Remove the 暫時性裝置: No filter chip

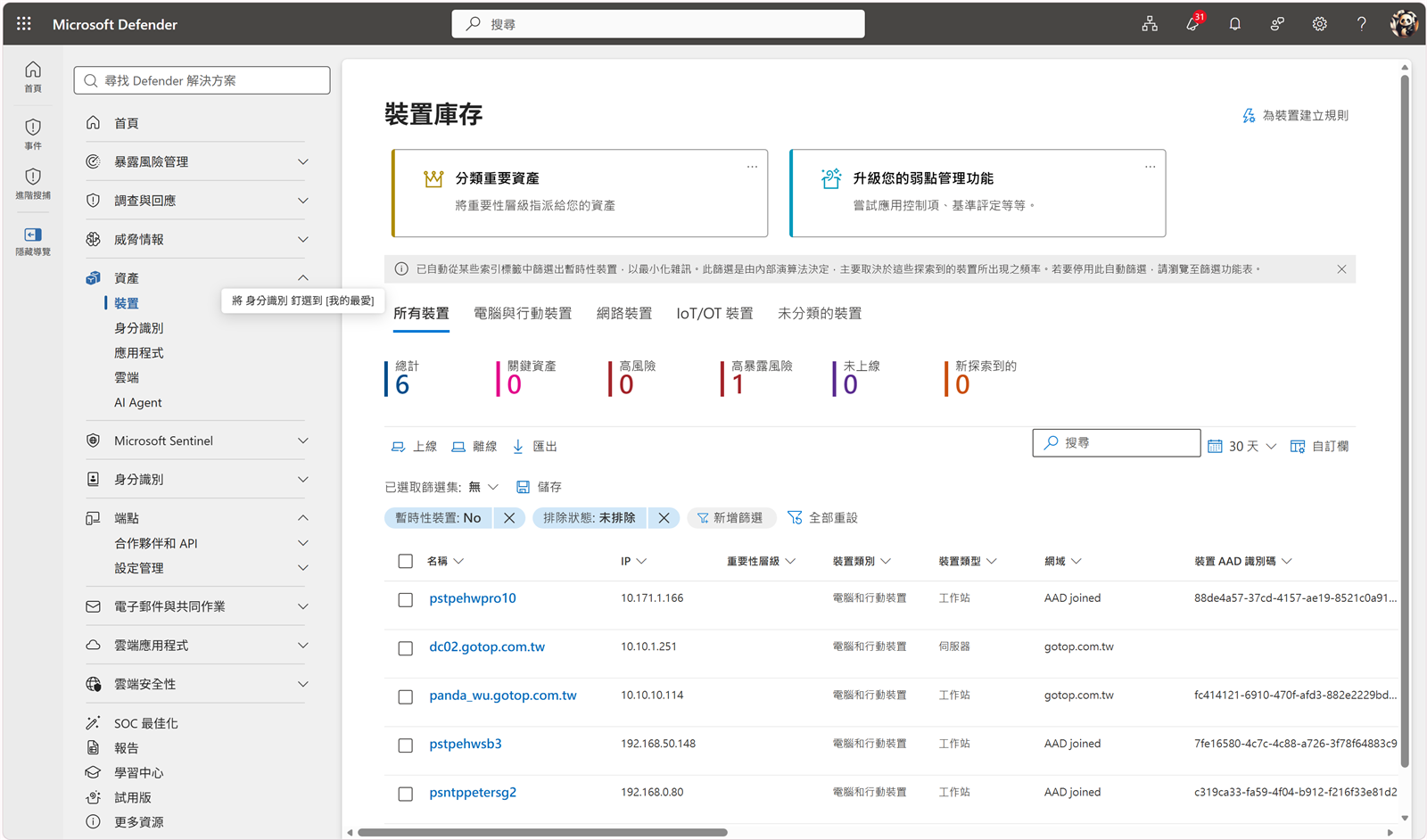point(509,518)
